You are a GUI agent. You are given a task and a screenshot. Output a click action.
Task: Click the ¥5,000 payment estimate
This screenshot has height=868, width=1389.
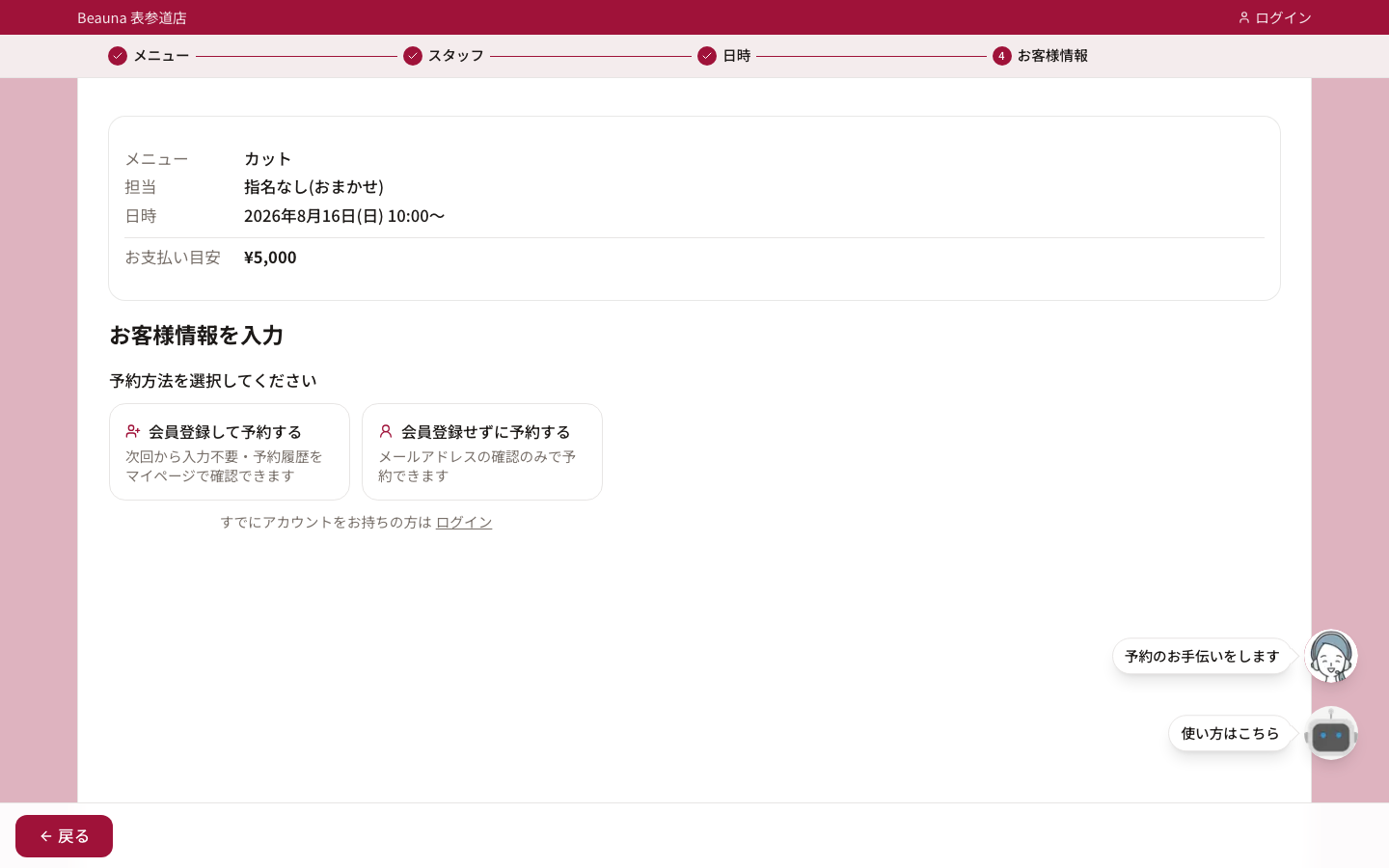coord(270,257)
